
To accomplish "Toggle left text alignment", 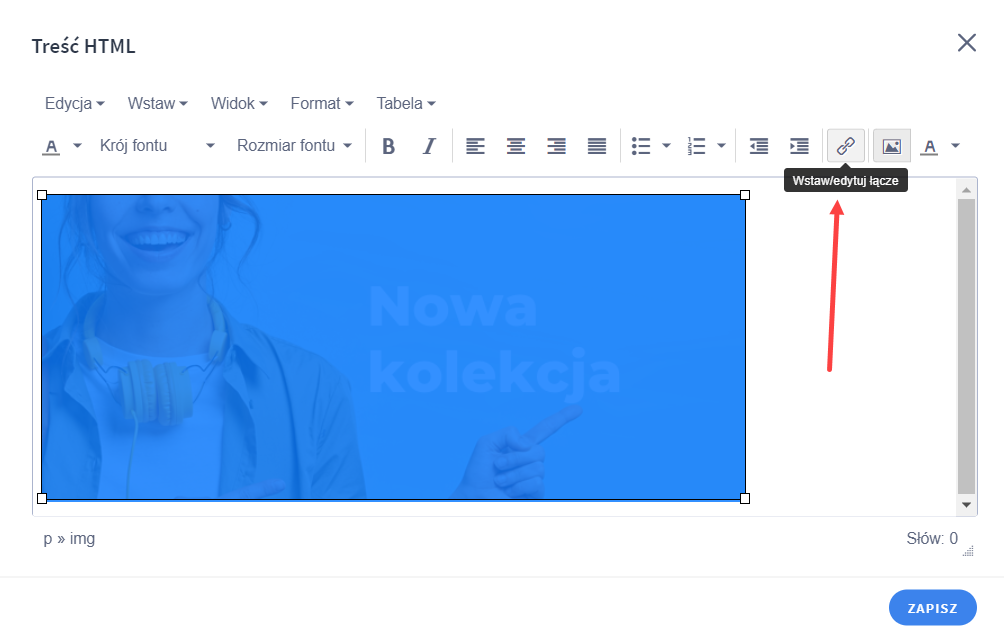I will point(476,145).
